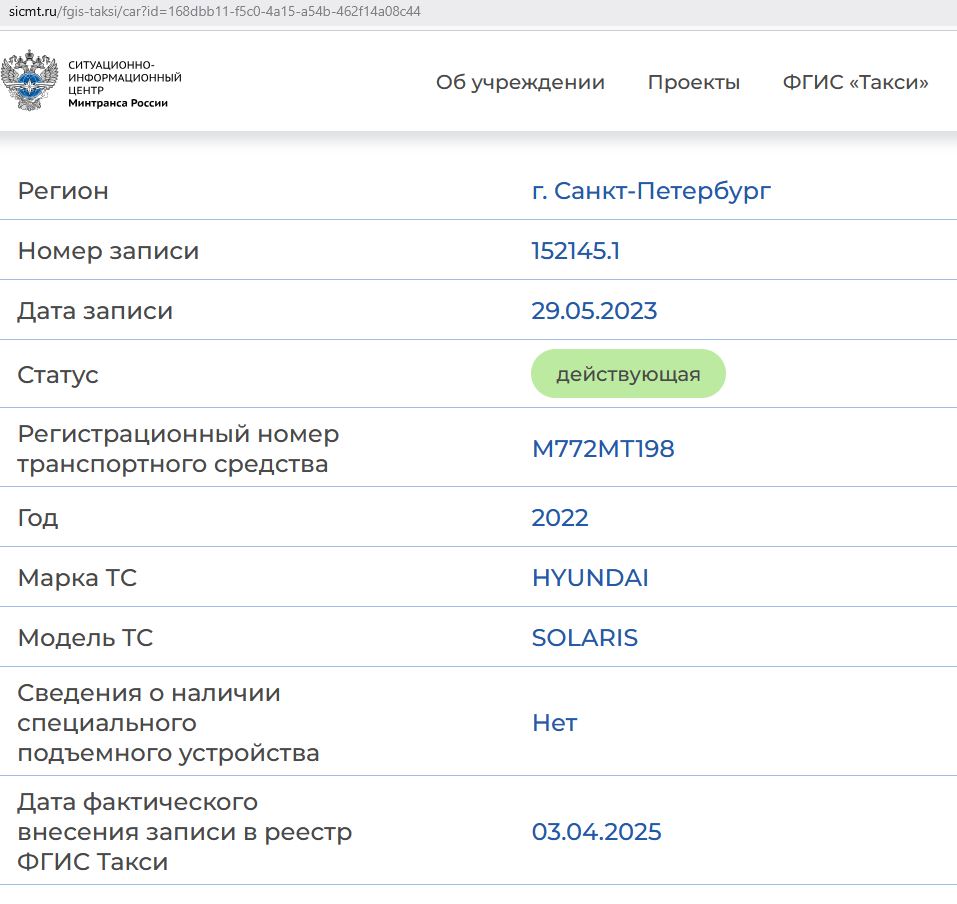
Task: Open the Проекты menu item
Action: click(x=693, y=83)
